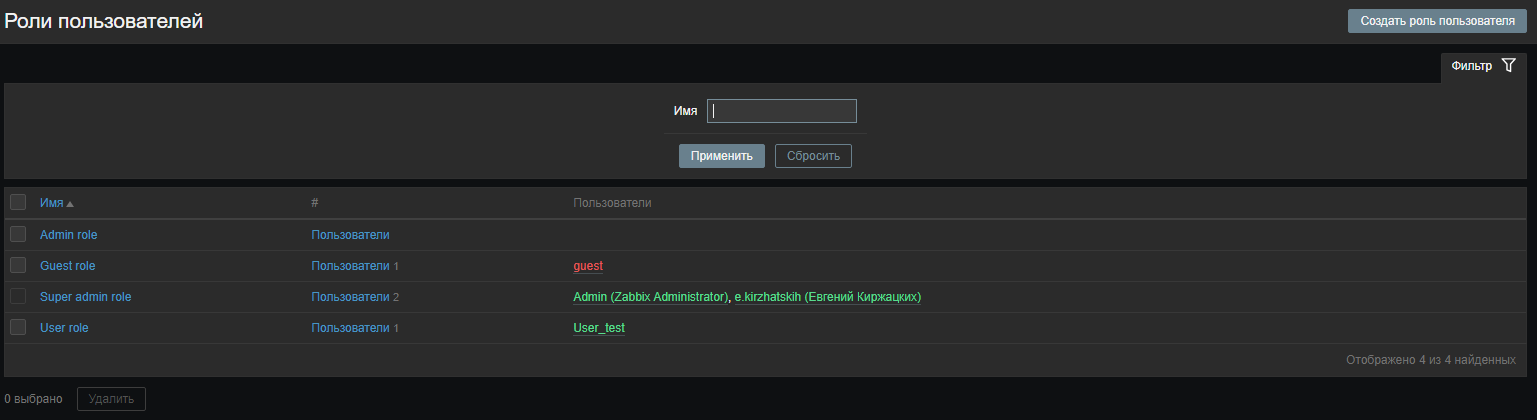View Пользователи list for Super admin role
Screen dimensions: 1537x420
click(x=350, y=297)
